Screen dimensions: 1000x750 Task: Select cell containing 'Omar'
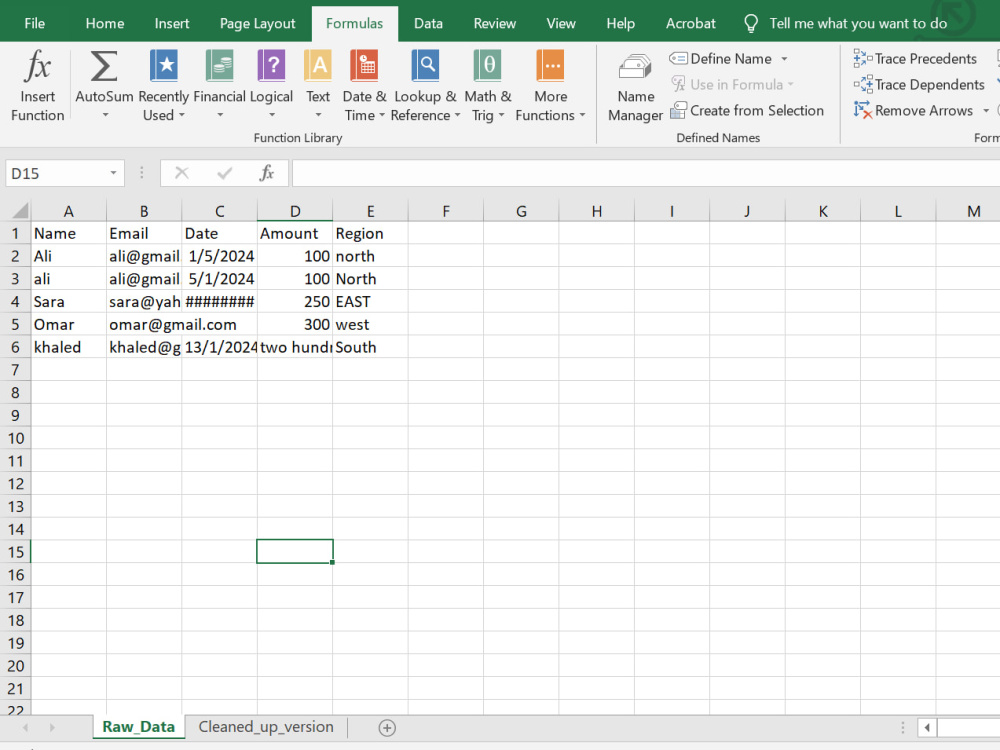[68, 324]
